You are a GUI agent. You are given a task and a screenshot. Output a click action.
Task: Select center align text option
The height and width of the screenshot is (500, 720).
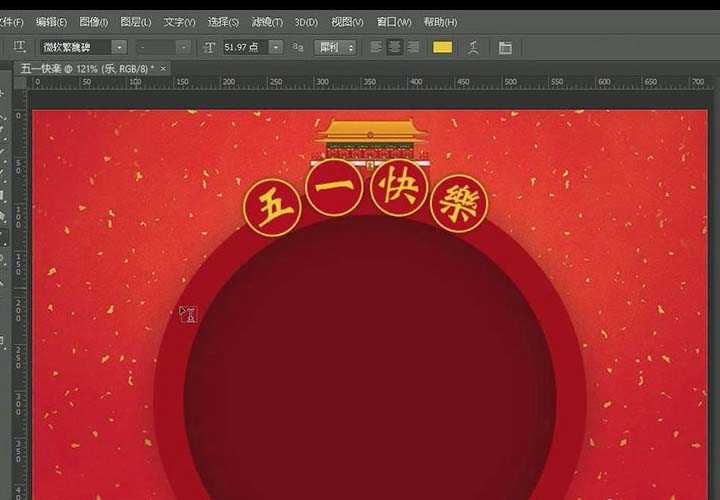(395, 47)
